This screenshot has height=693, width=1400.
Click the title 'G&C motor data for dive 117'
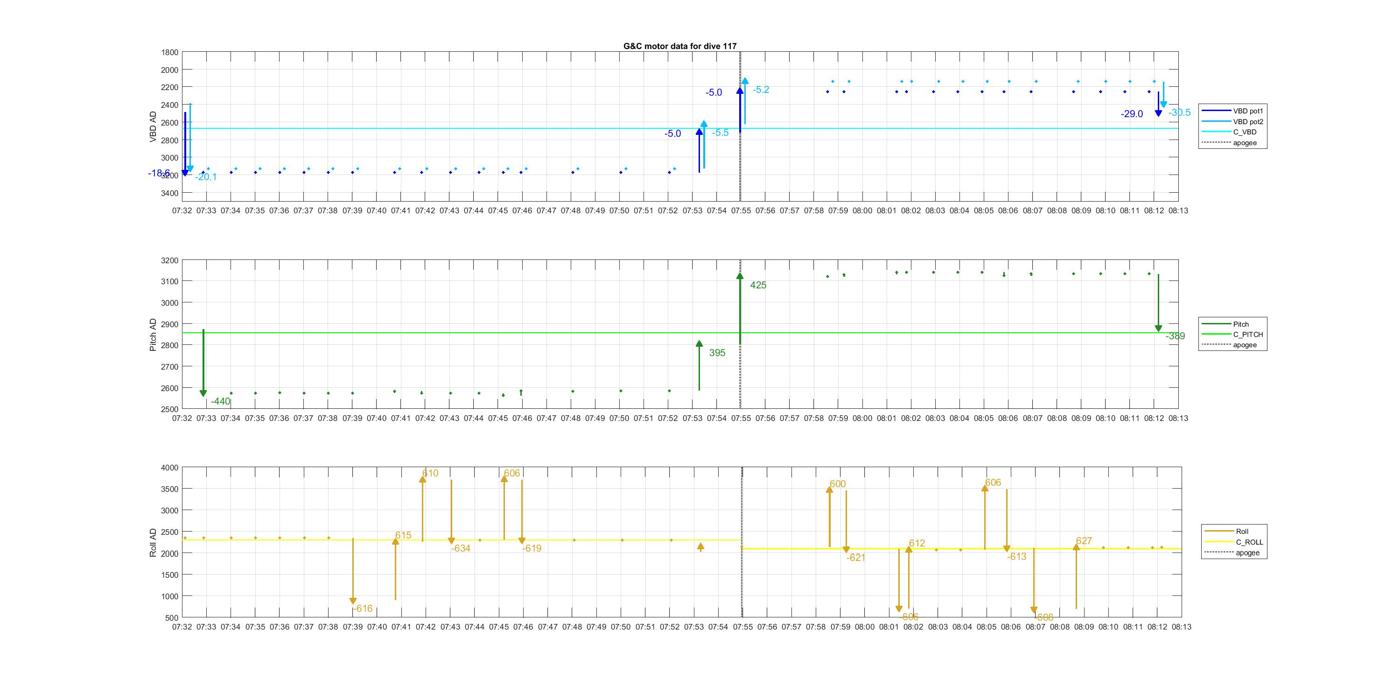point(679,46)
